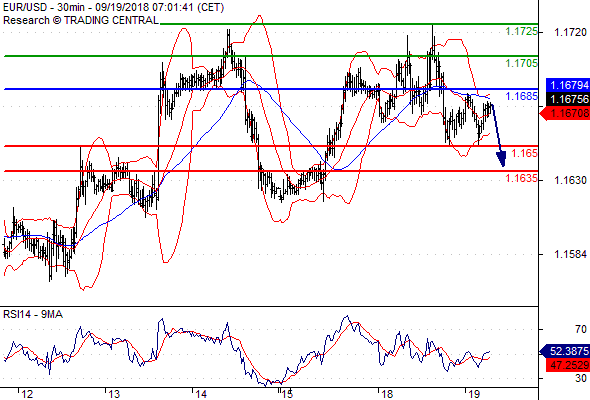Click the blue 1.16794 price tag
The image size is (590, 400).
click(x=568, y=85)
